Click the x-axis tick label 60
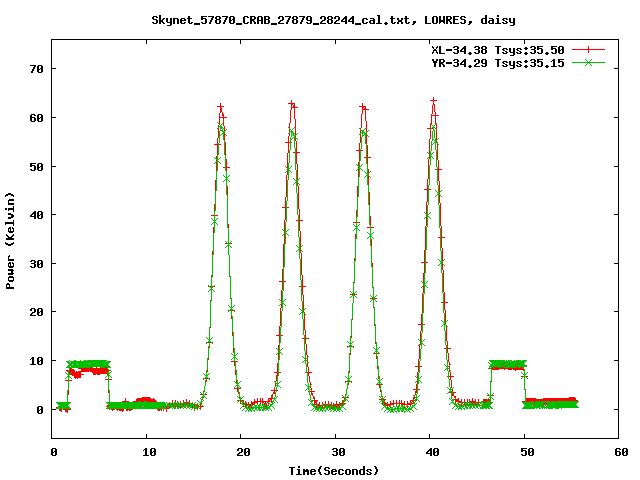The width and height of the screenshot is (640, 480). (621, 452)
